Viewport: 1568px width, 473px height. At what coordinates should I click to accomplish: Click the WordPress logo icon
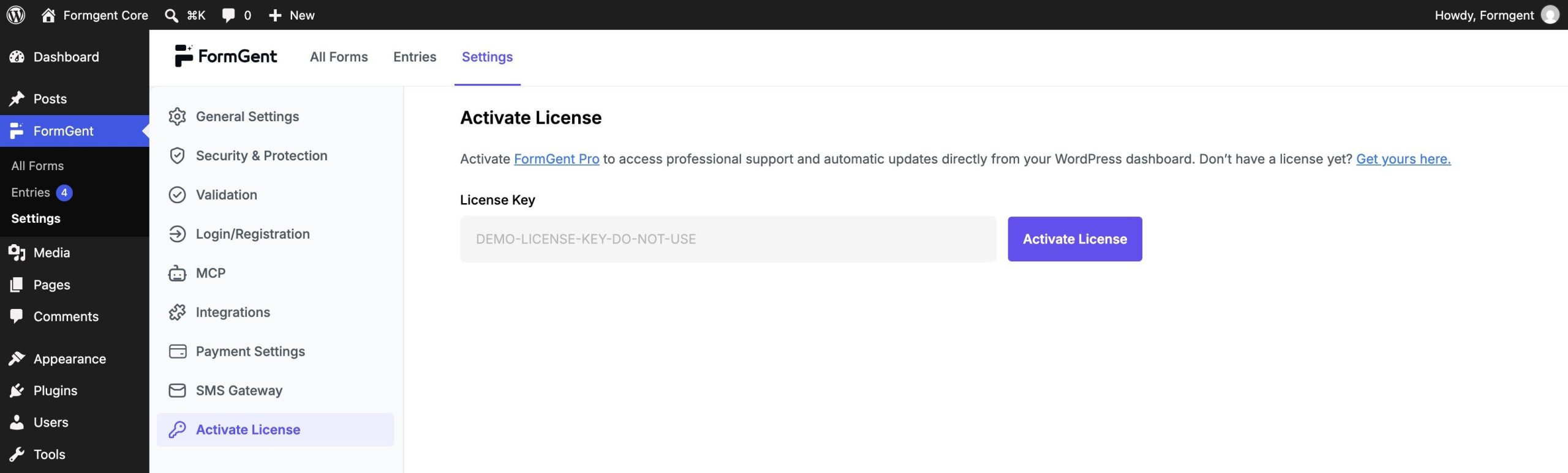coord(16,15)
